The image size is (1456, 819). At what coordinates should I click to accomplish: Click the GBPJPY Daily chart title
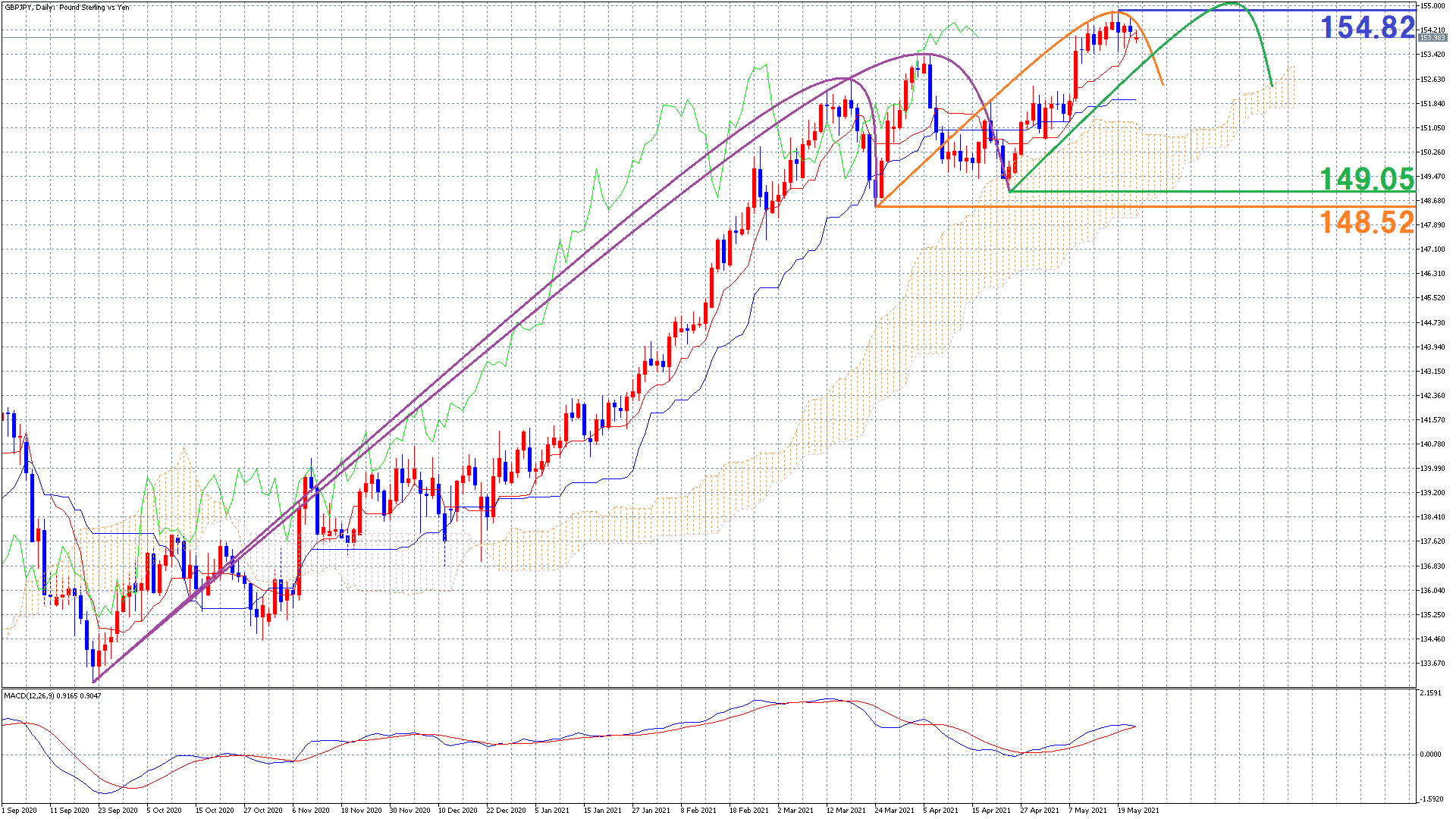click(x=67, y=8)
